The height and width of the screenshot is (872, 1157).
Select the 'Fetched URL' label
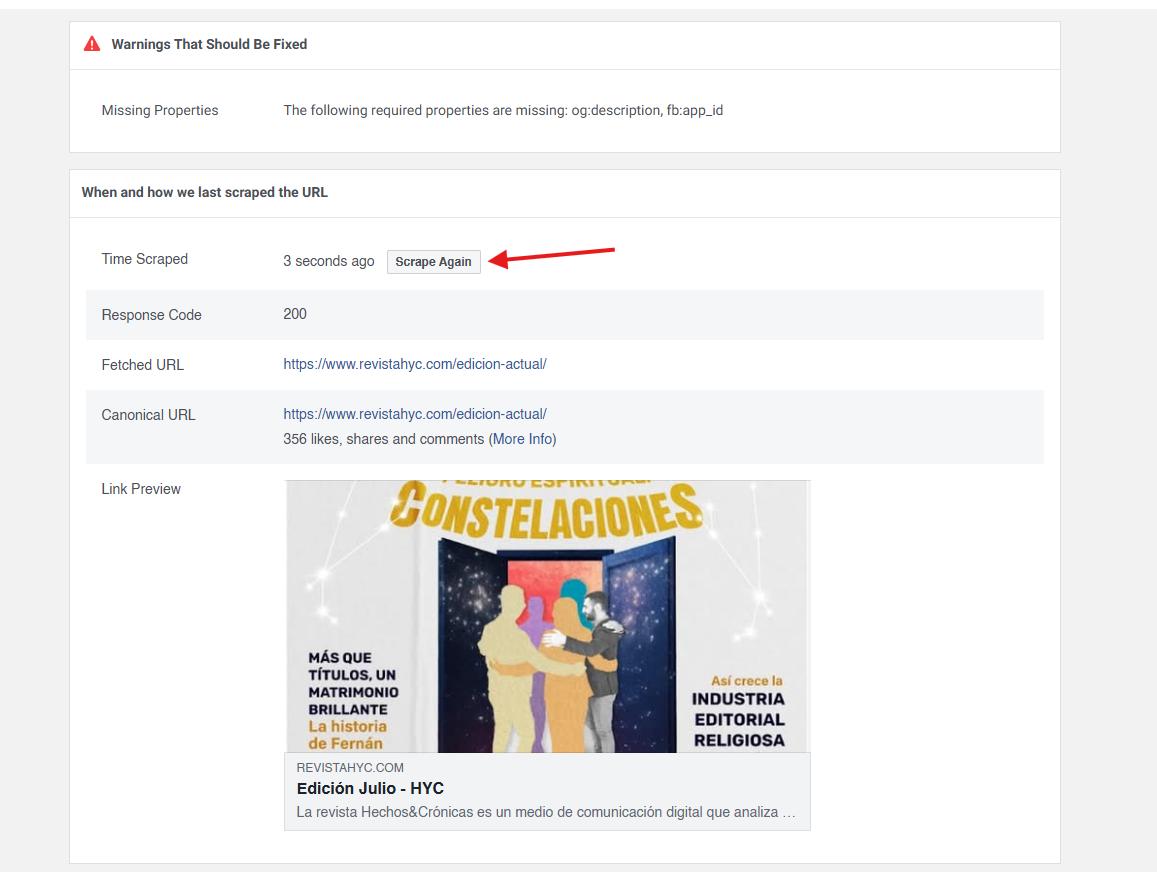coord(142,365)
